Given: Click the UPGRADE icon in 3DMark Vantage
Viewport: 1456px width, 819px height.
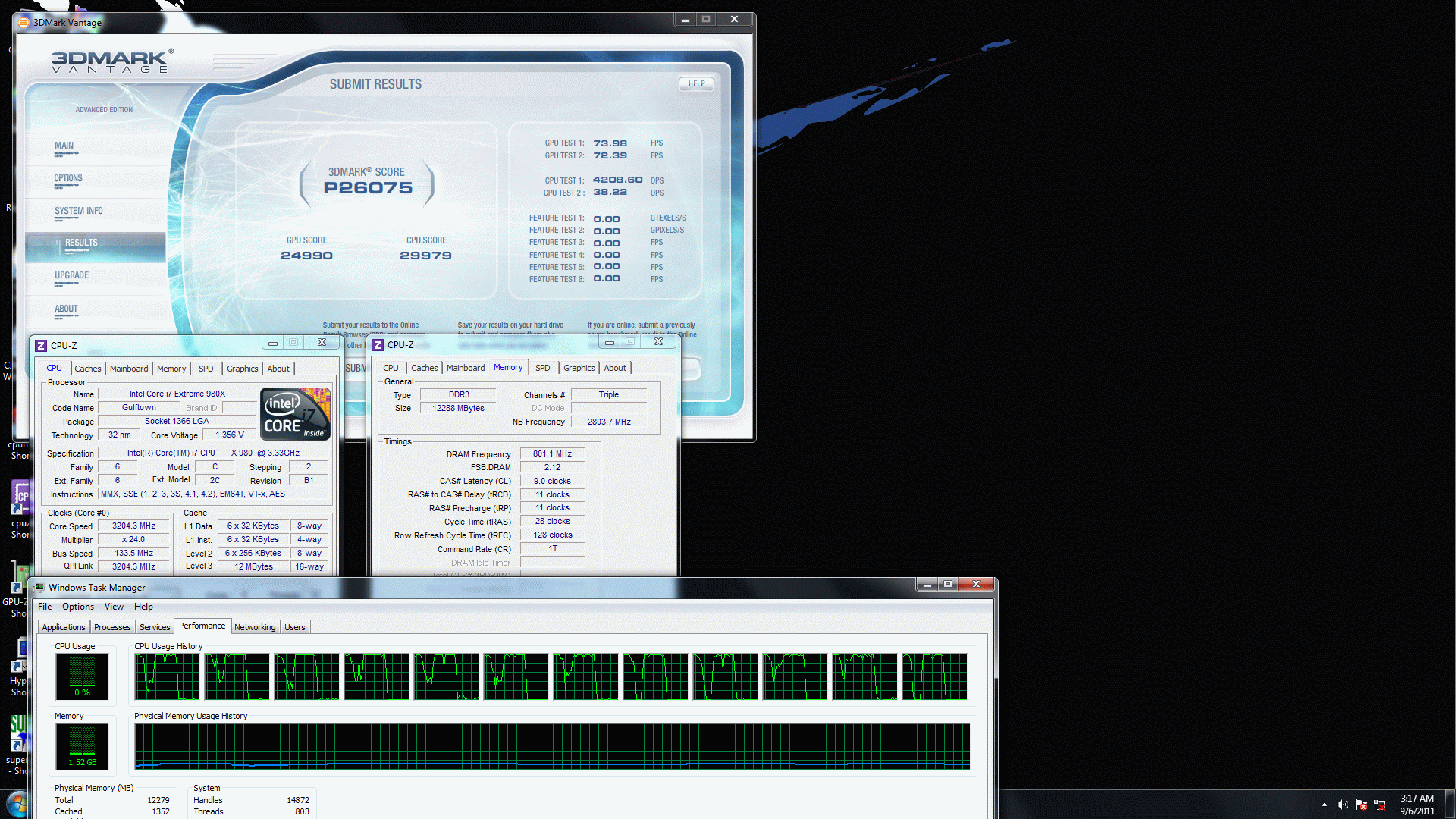Looking at the screenshot, I should click(70, 275).
